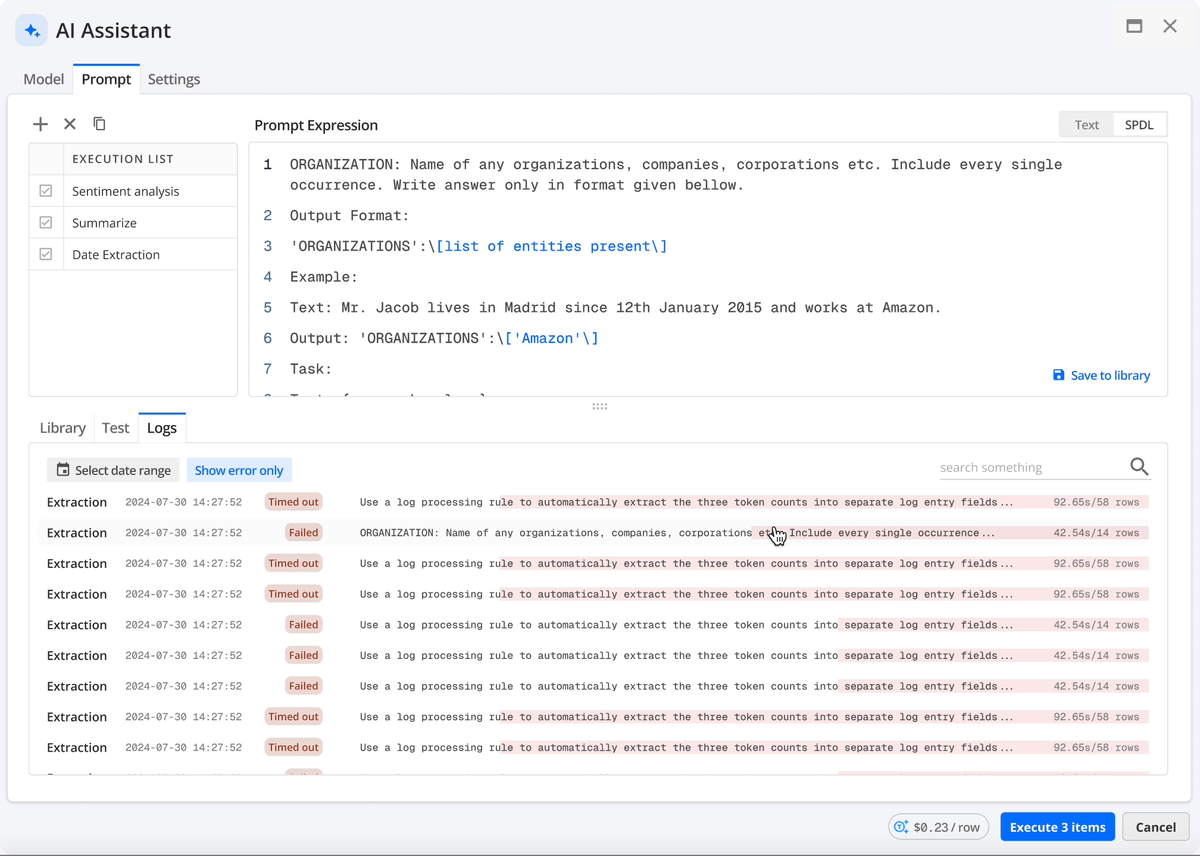Click the cost icon beside $0.23 / row
1200x856 pixels.
coord(902,827)
